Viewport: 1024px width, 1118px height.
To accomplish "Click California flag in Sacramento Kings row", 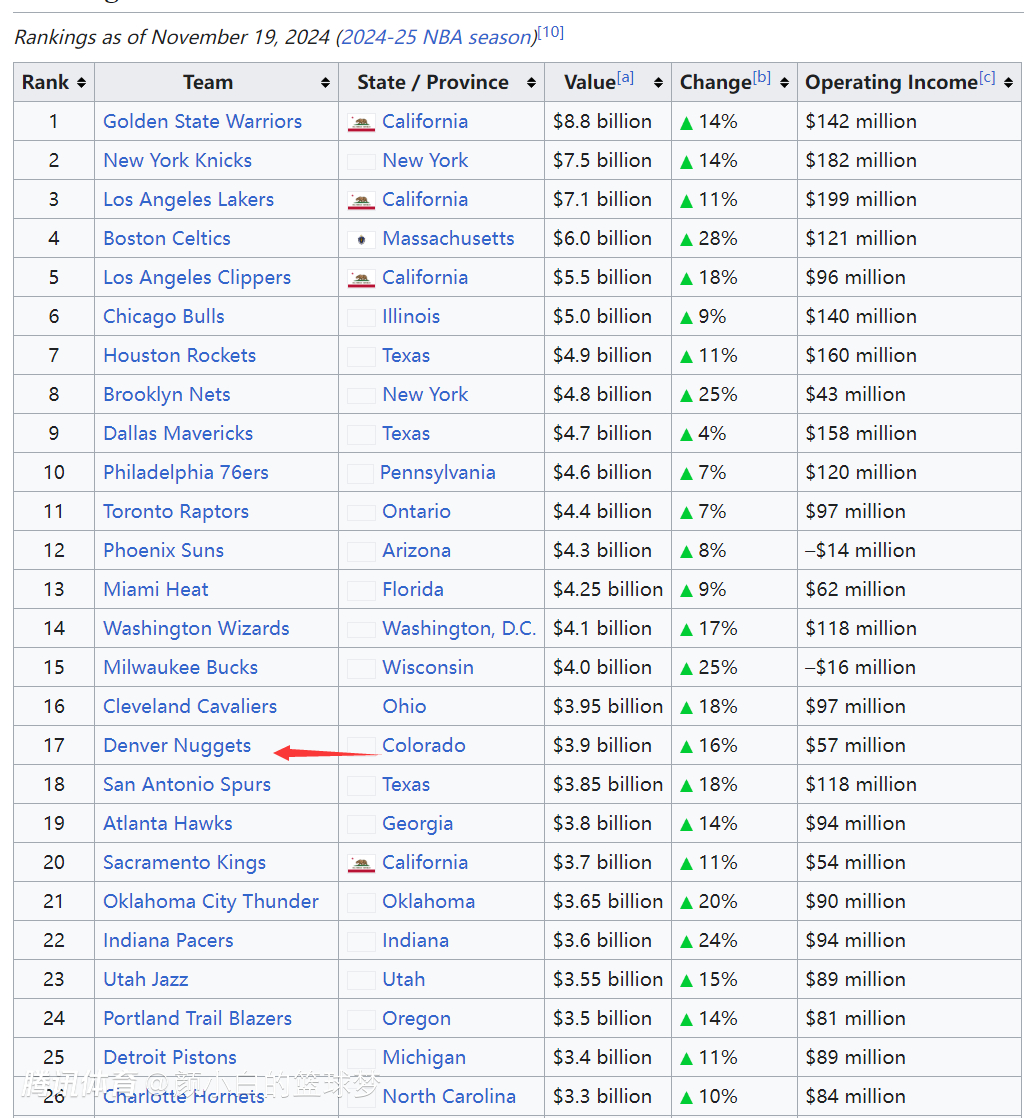I will pyautogui.click(x=361, y=863).
